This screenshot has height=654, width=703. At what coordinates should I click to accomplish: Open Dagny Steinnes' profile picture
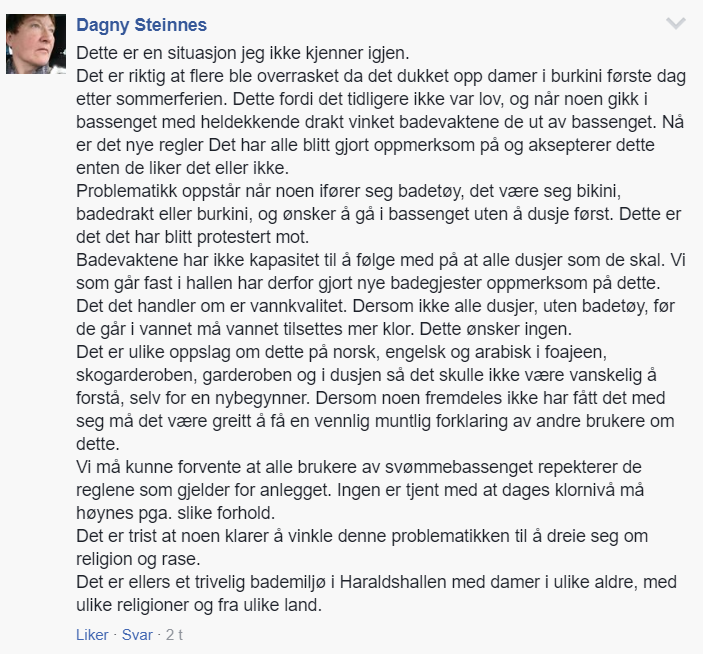pyautogui.click(x=36, y=43)
